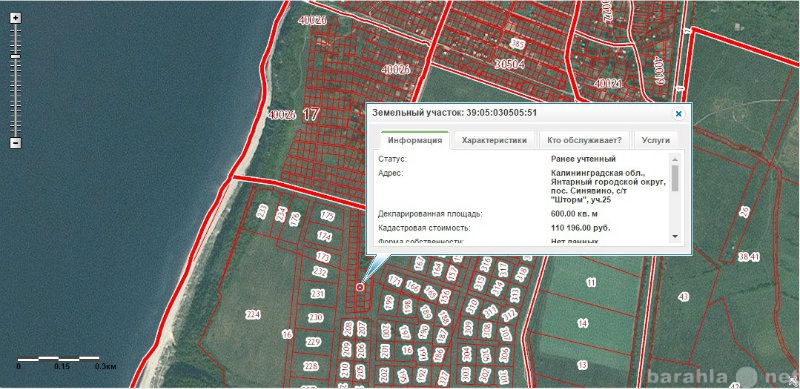The image size is (800, 389).
Task: Click the popup scrollbar down arrow
Action: (x=675, y=236)
